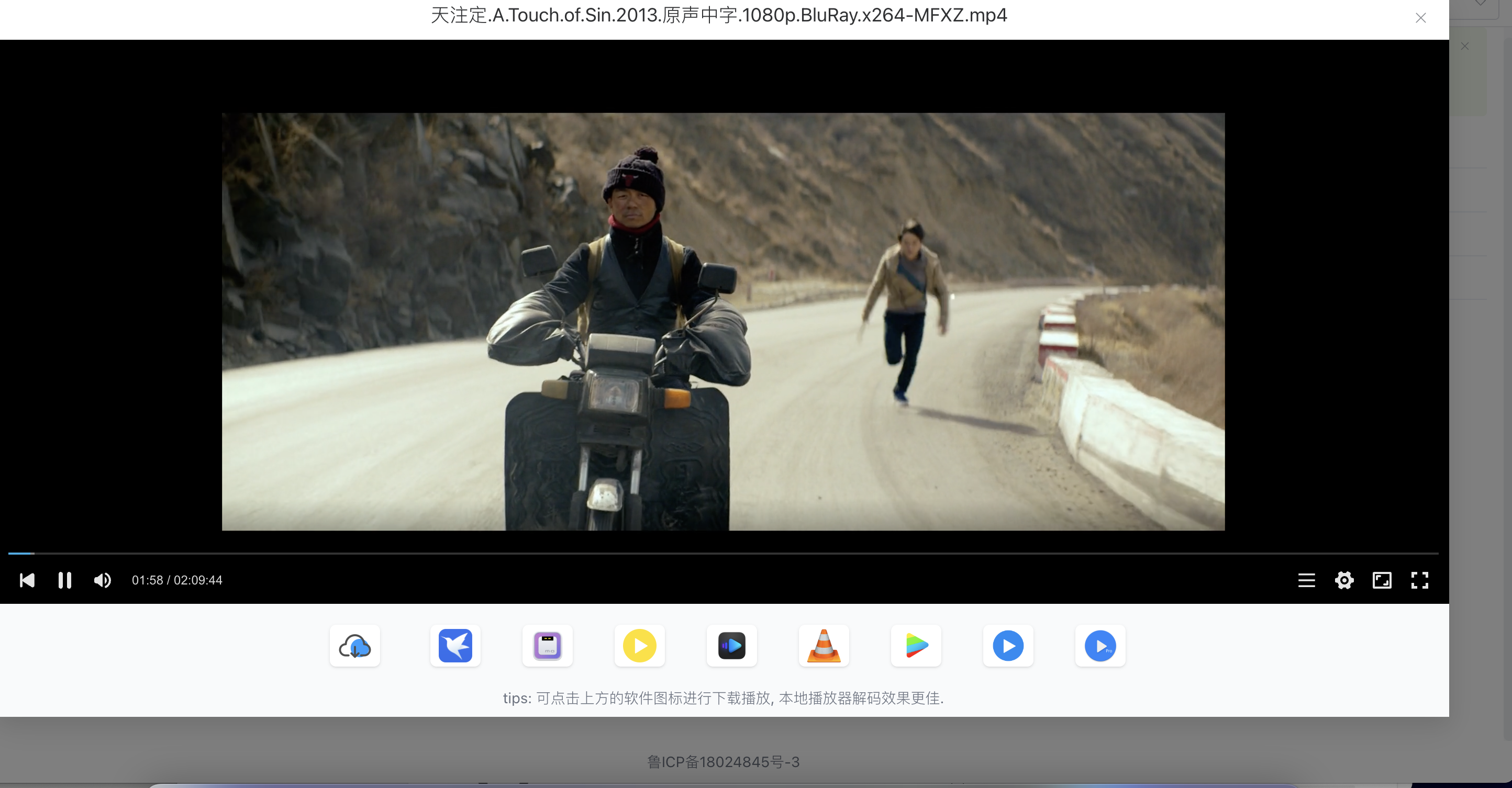
Task: Play with the rainbow triangle player icon
Action: point(916,646)
